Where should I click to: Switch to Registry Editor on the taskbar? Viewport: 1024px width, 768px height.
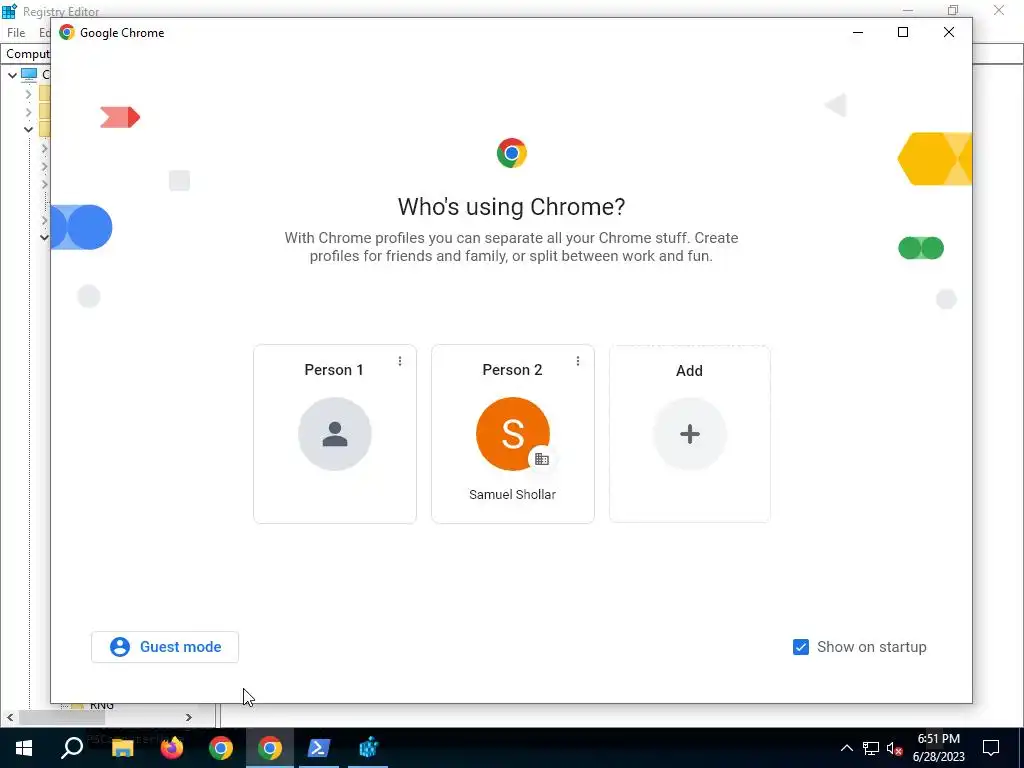368,748
